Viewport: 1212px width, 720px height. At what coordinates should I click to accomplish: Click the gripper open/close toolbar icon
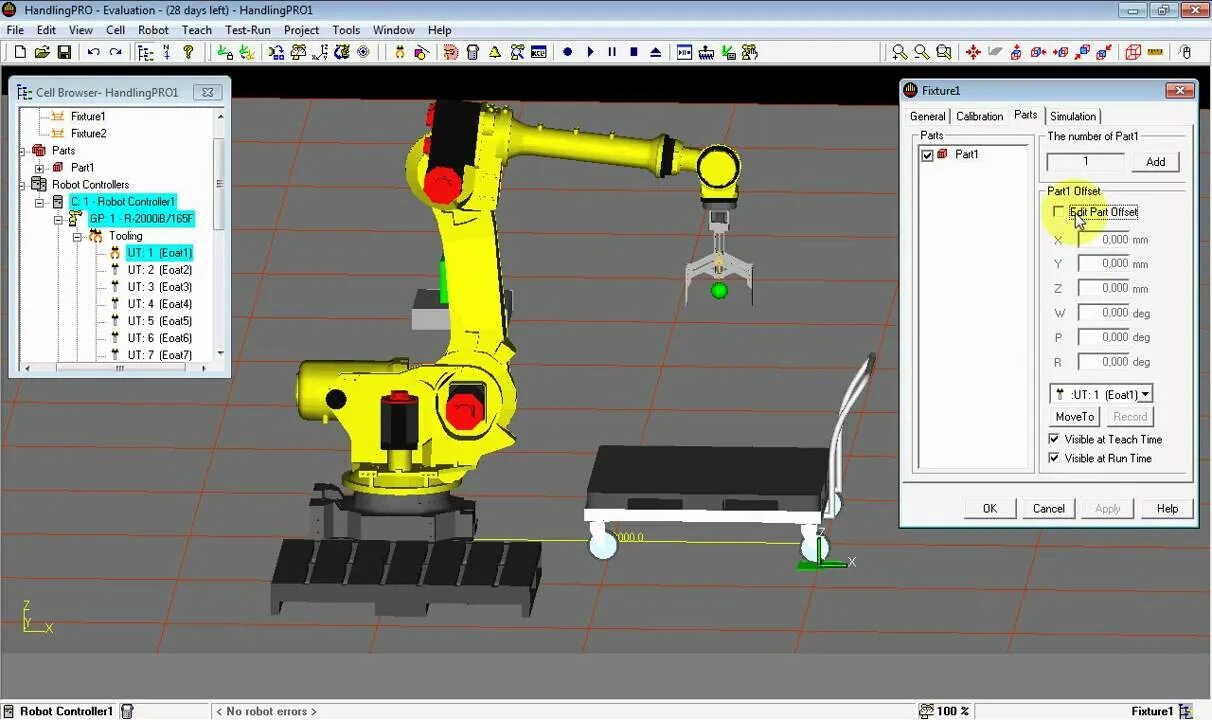(x=400, y=52)
